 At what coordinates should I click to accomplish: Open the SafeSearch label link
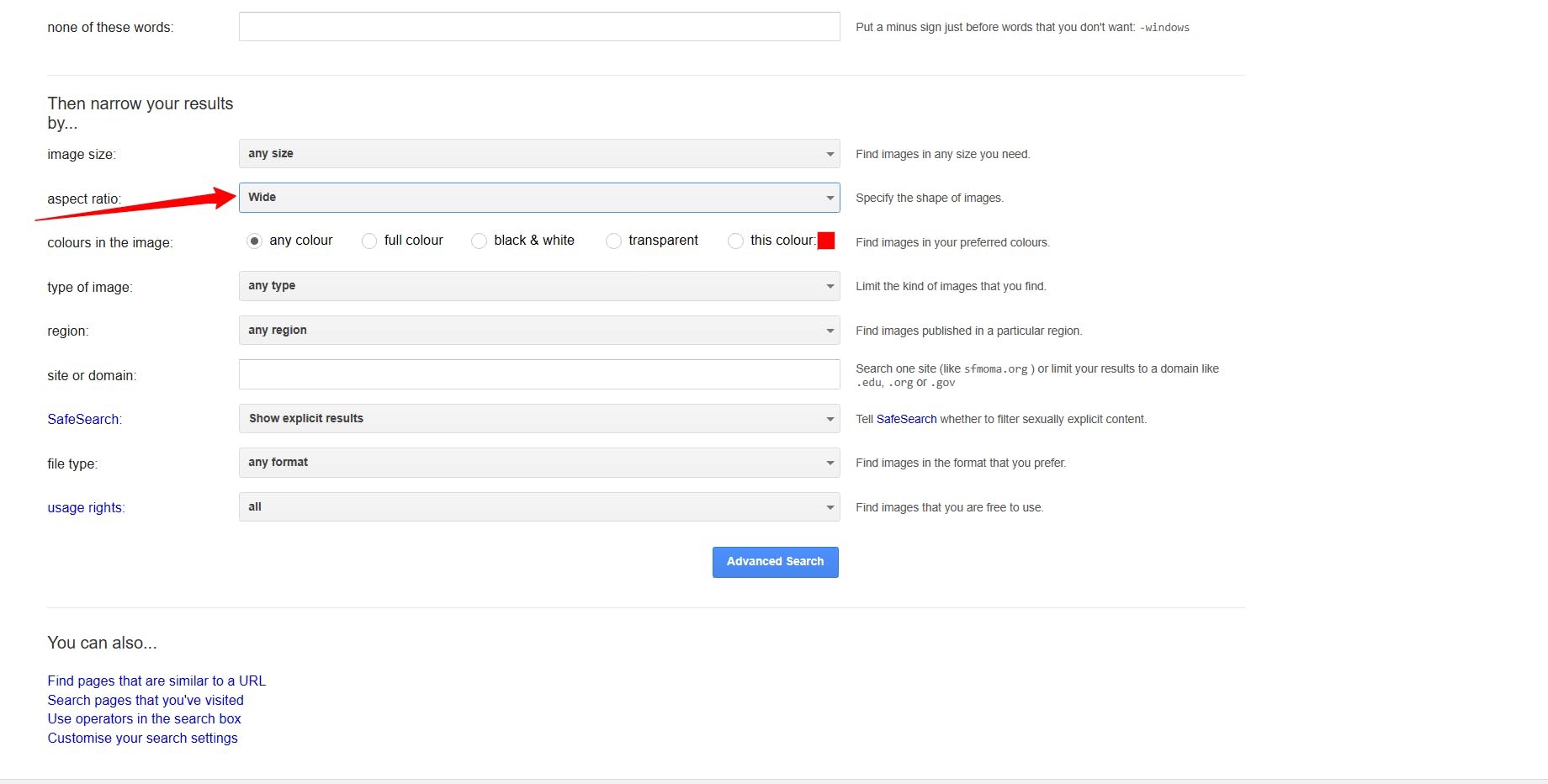84,419
